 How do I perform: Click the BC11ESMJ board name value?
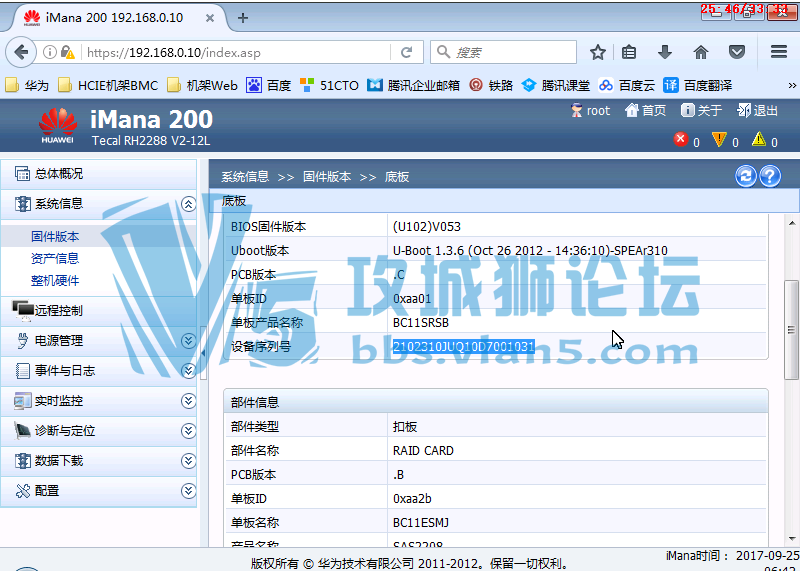tap(421, 523)
